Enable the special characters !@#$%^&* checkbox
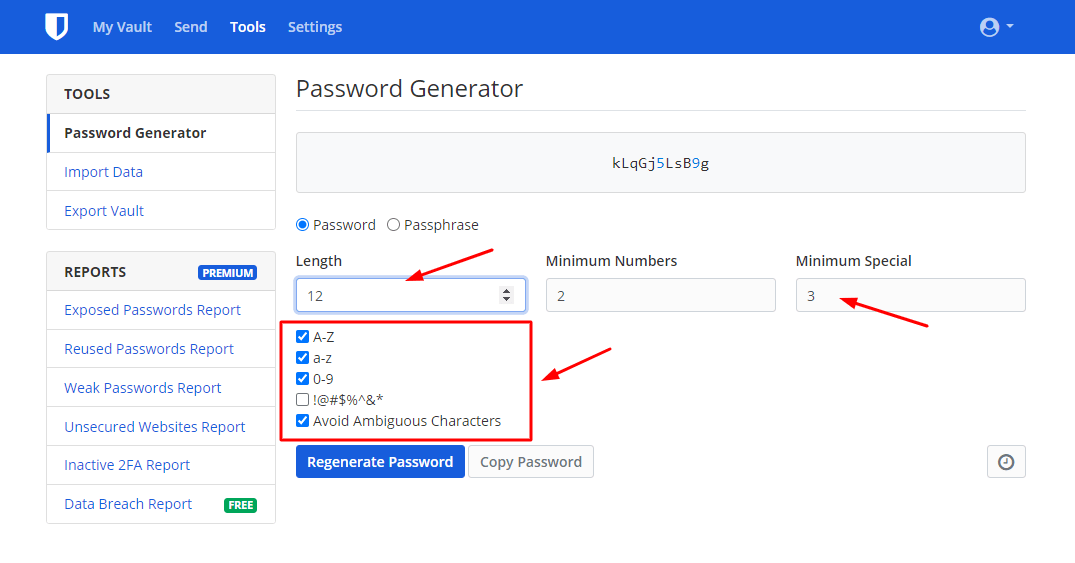1075x563 pixels. pyautogui.click(x=303, y=400)
